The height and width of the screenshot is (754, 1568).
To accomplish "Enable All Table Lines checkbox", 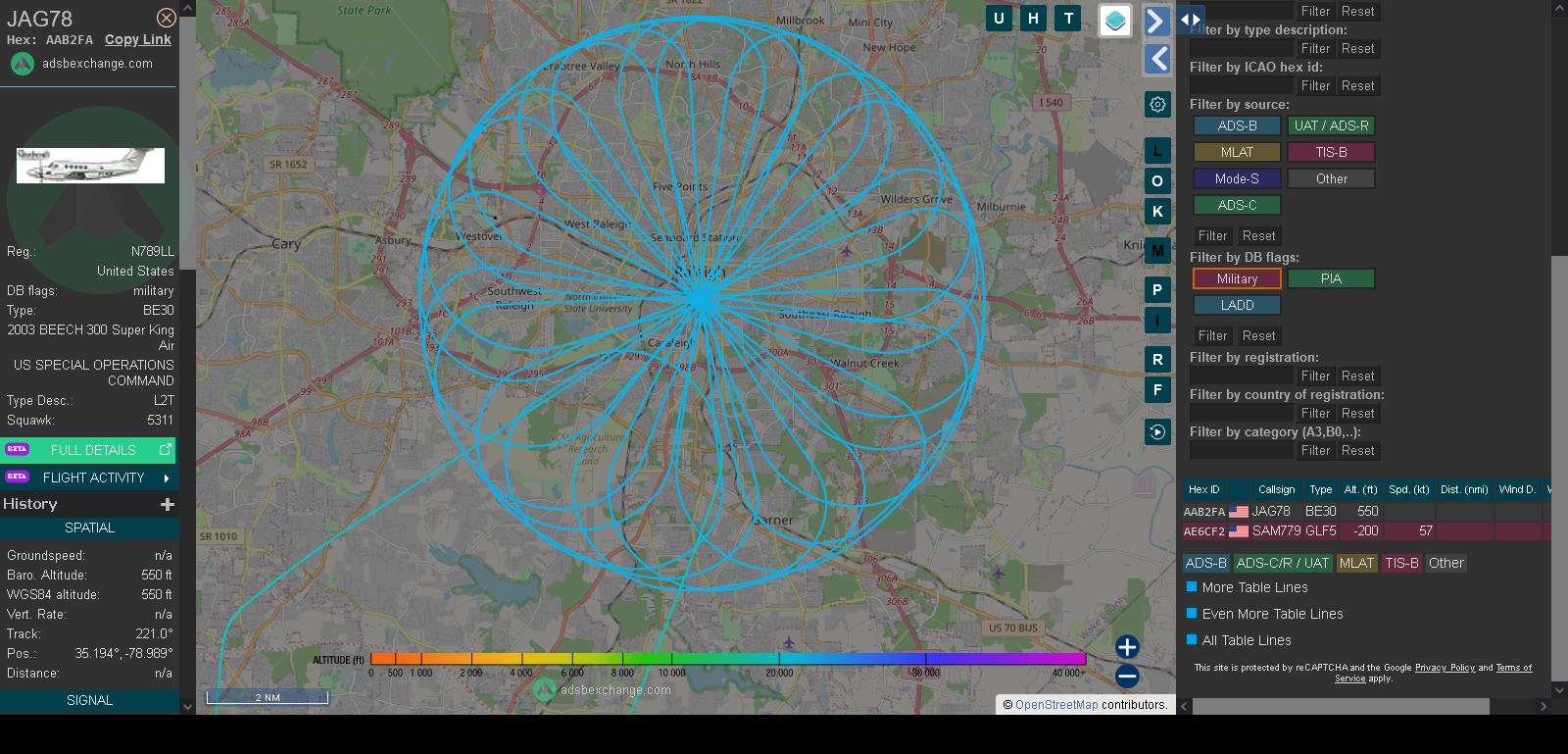I will 1192,639.
